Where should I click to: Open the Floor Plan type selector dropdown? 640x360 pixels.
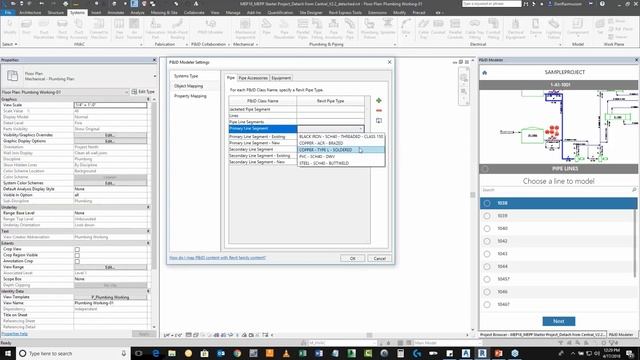tap(155, 76)
